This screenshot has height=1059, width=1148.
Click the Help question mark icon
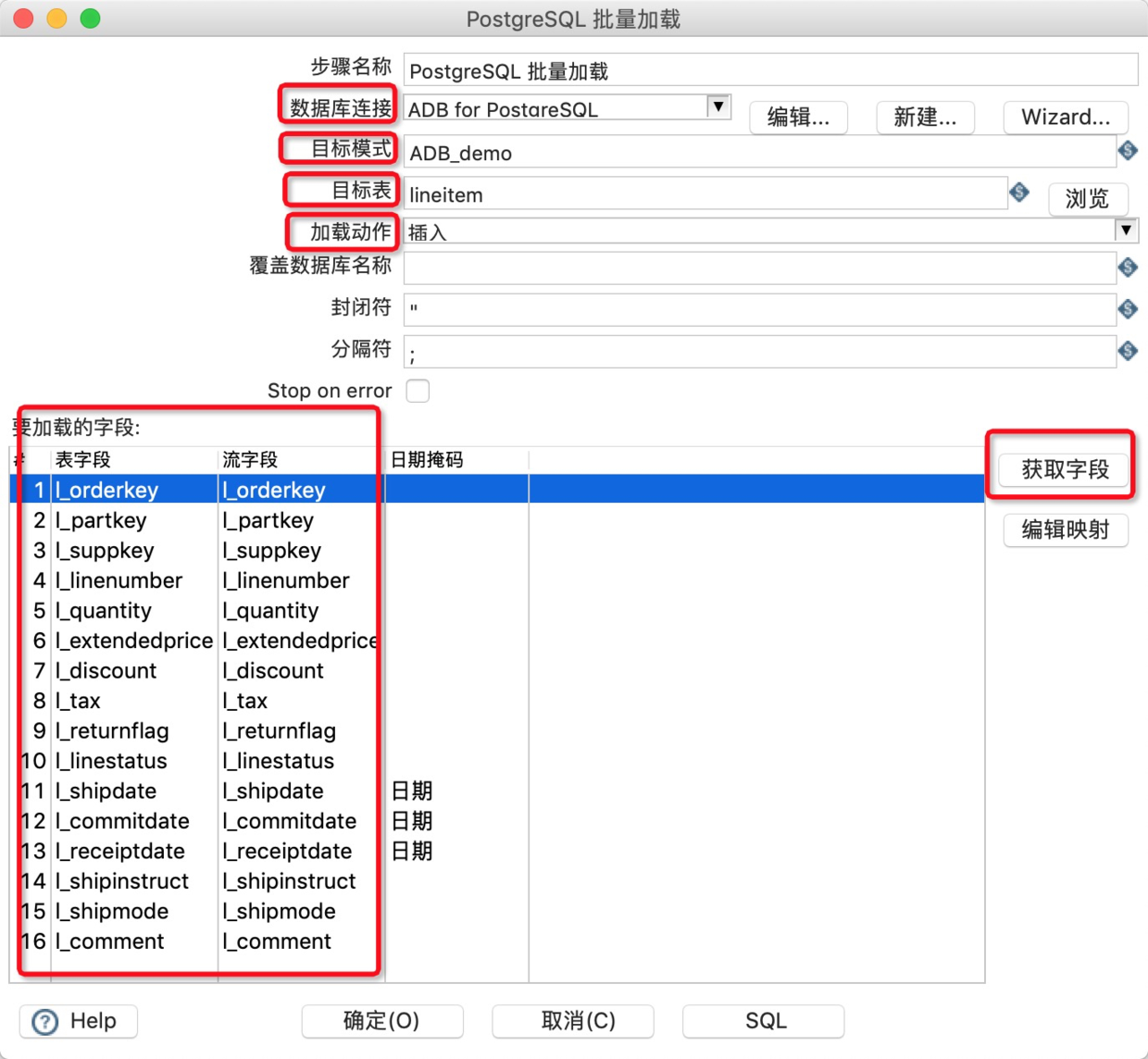pyautogui.click(x=44, y=1021)
